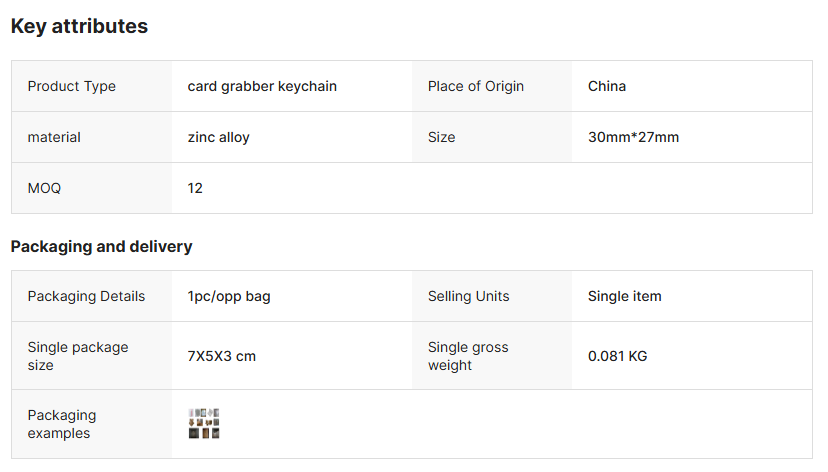
Task: Click the 0.081 KG weight value
Action: point(617,356)
